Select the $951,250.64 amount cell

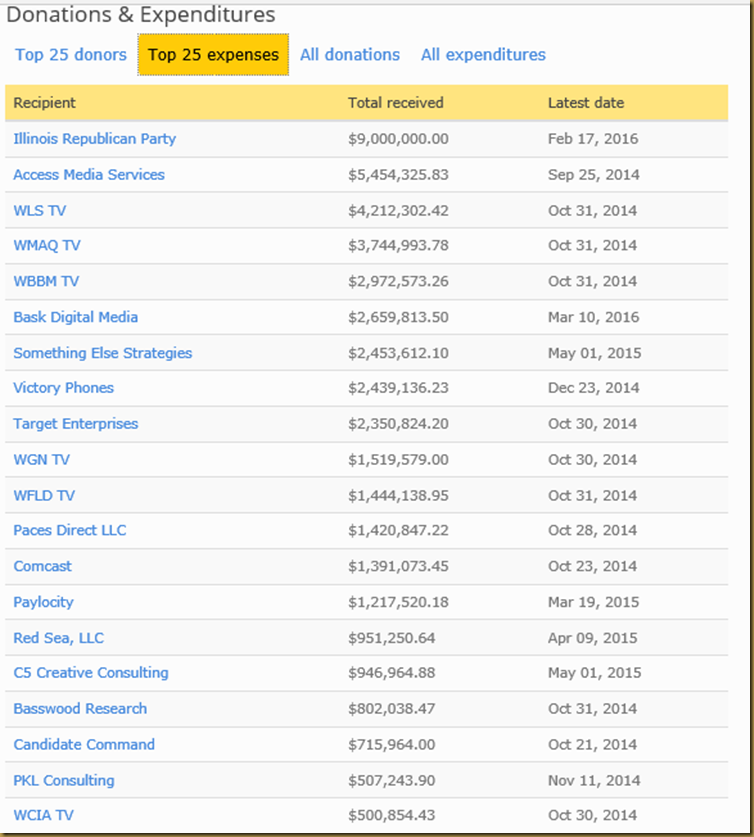392,638
